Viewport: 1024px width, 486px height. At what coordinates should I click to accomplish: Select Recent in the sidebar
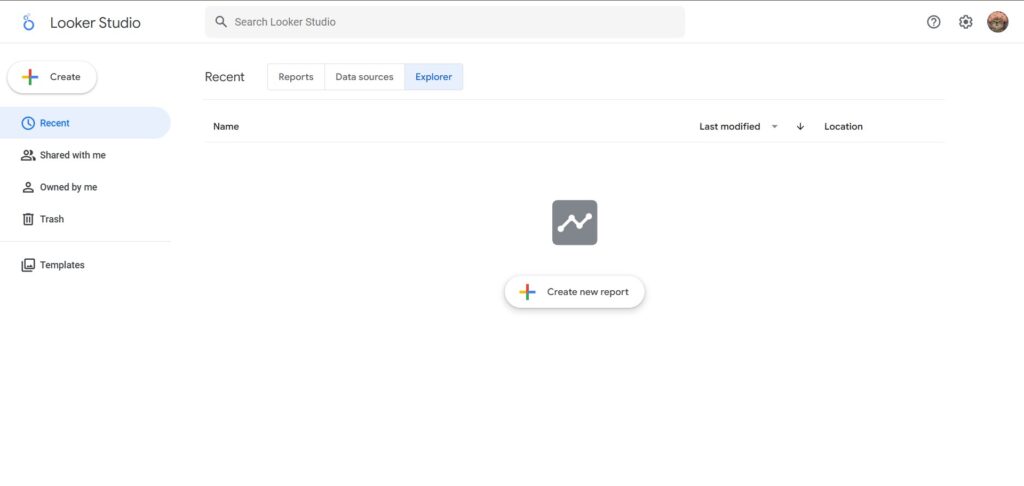(85, 123)
